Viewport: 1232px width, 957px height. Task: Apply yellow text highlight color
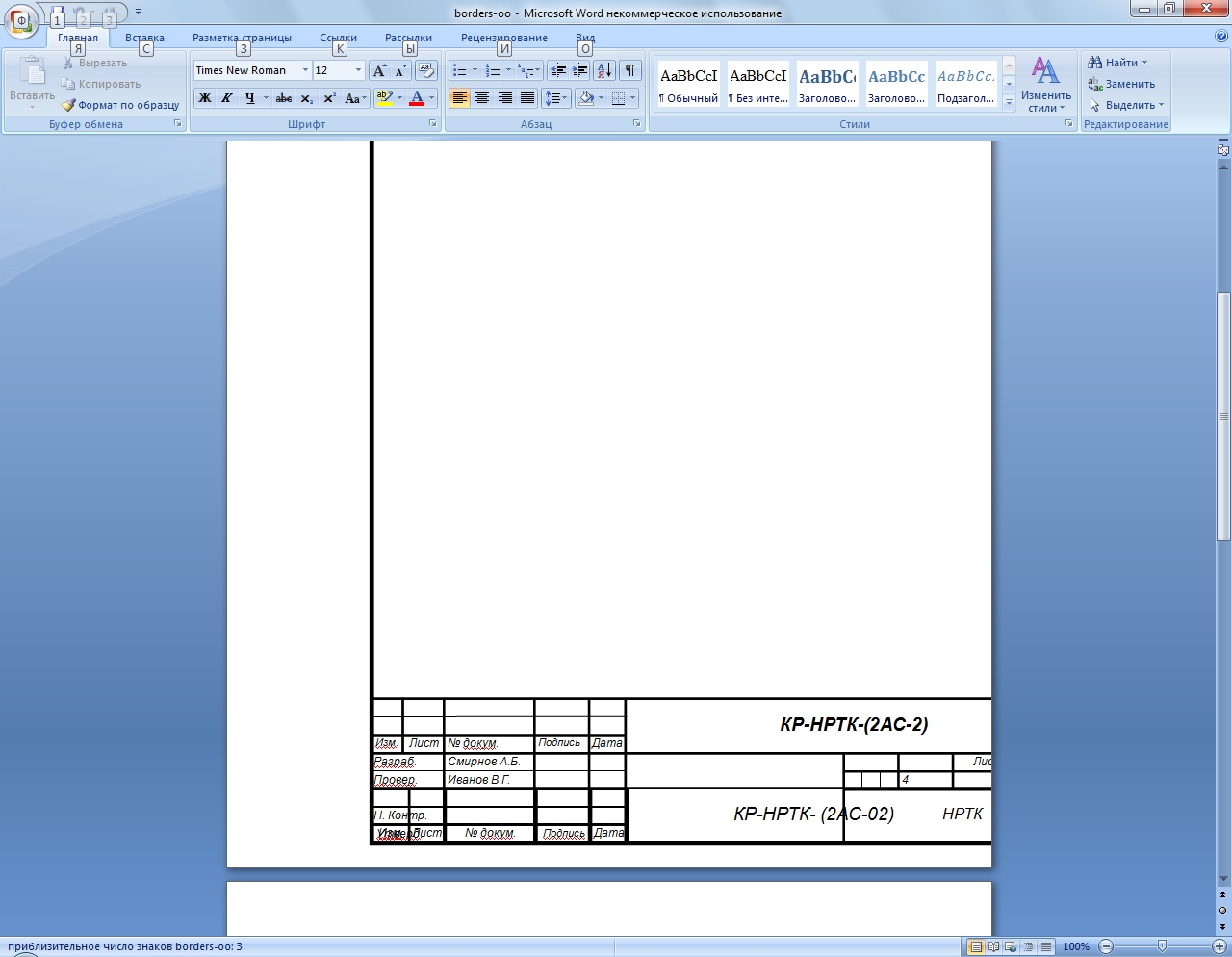(x=384, y=98)
